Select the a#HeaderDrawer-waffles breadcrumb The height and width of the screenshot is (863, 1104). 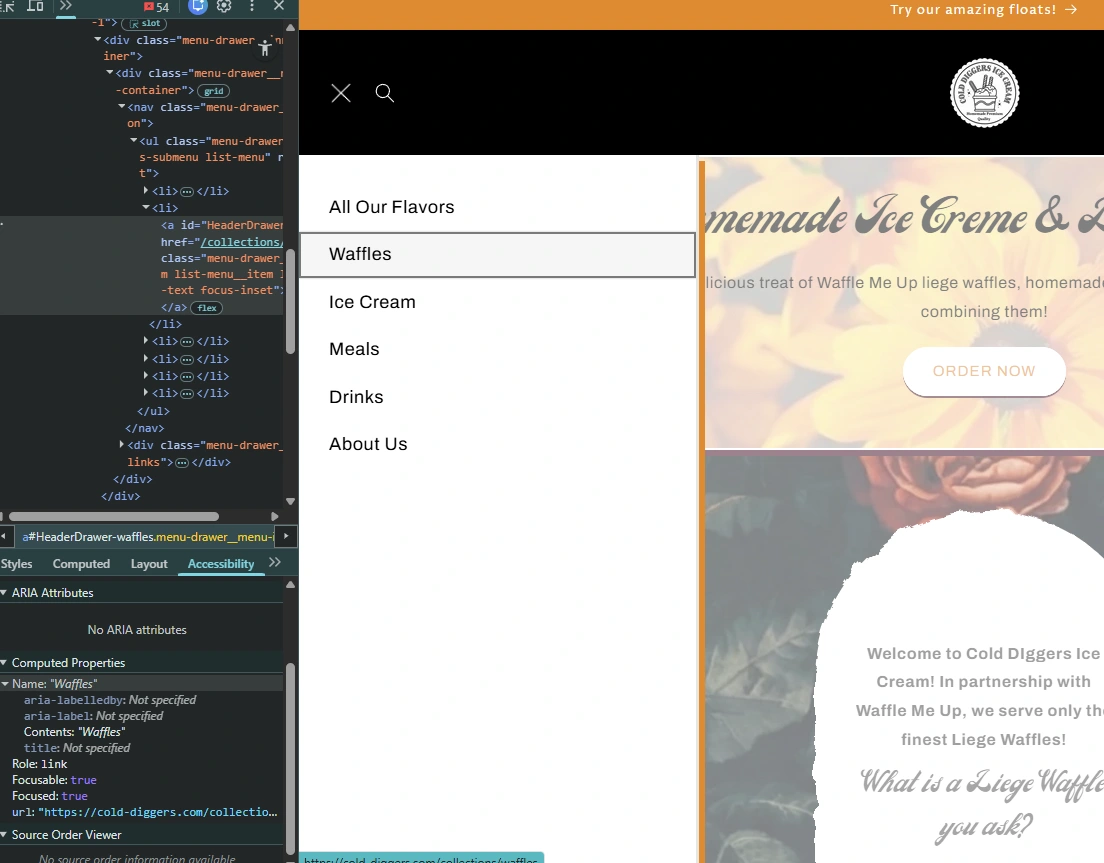(x=146, y=537)
